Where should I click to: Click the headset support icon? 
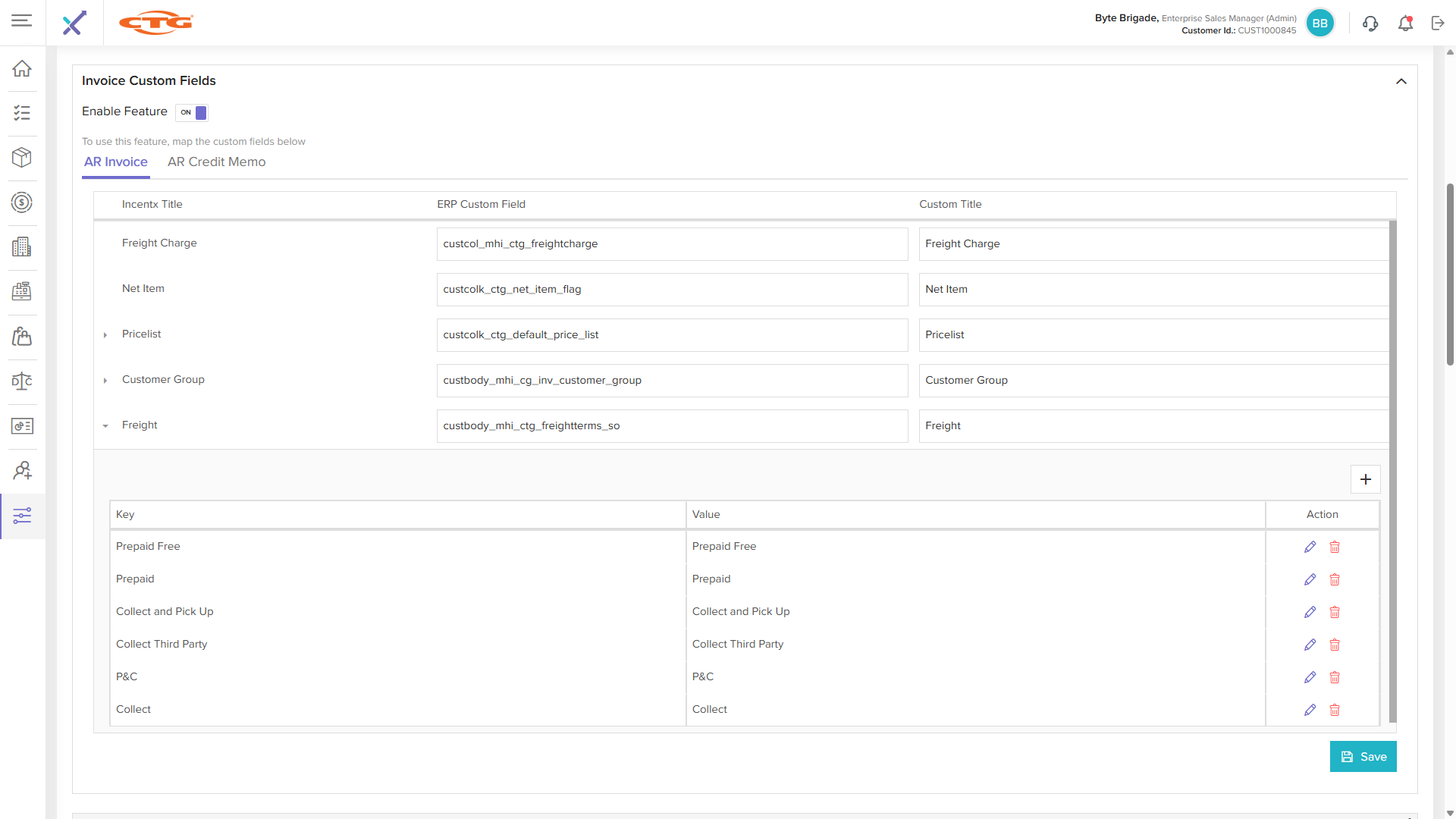1370,24
